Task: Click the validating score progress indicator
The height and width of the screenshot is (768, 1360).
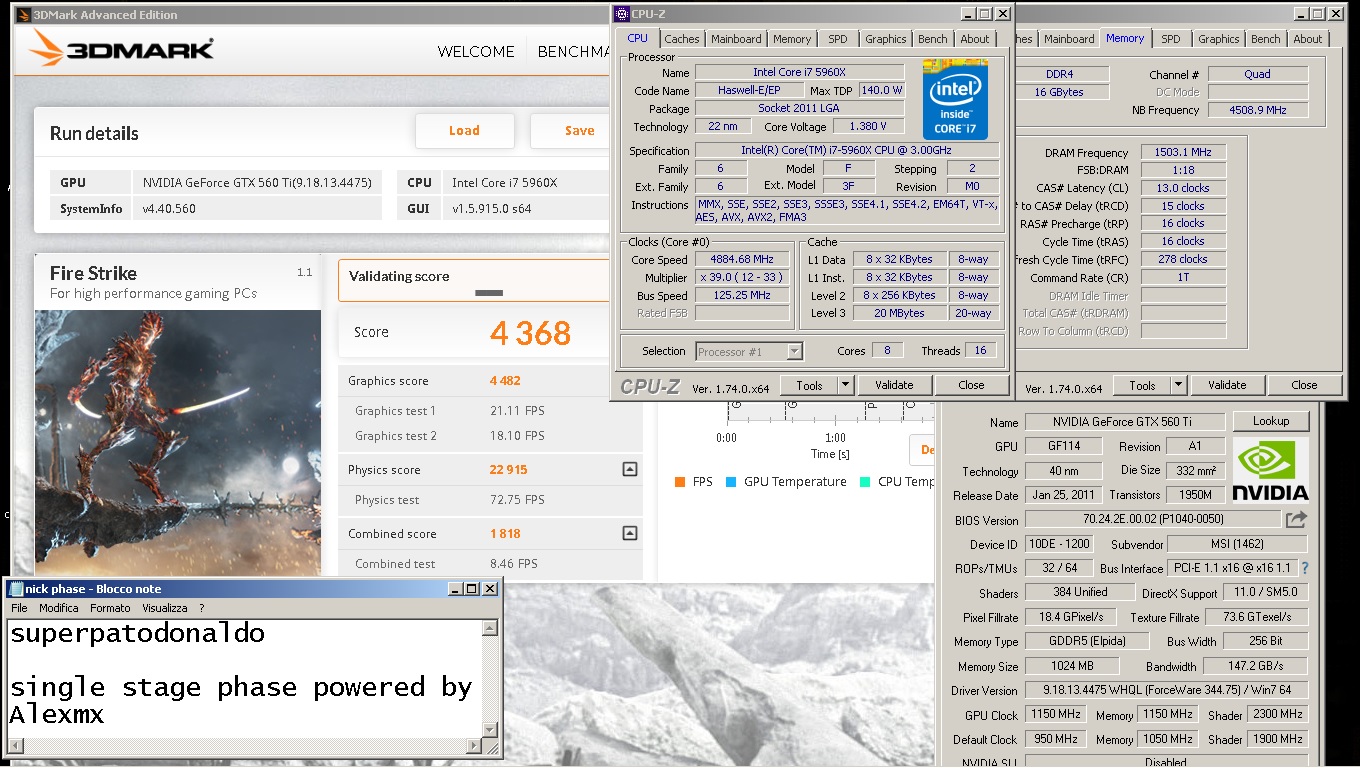Action: pyautogui.click(x=489, y=293)
